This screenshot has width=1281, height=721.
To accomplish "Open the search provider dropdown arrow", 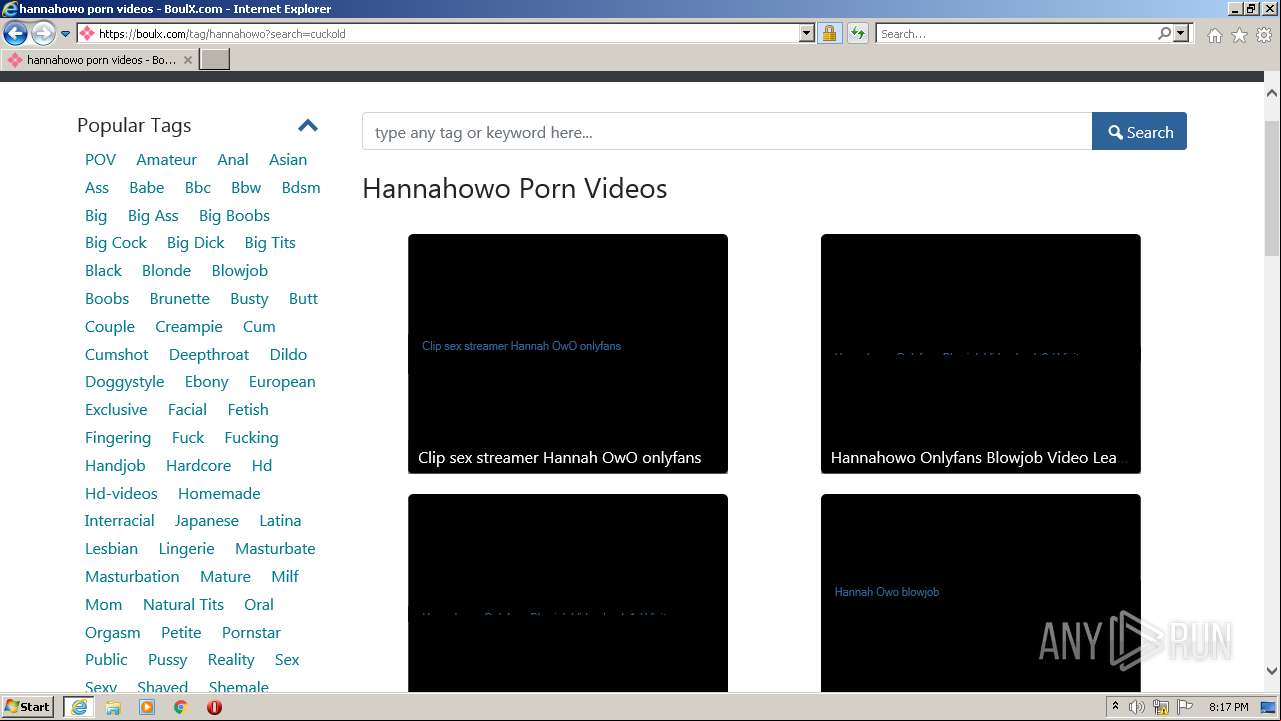I will point(1181,34).
